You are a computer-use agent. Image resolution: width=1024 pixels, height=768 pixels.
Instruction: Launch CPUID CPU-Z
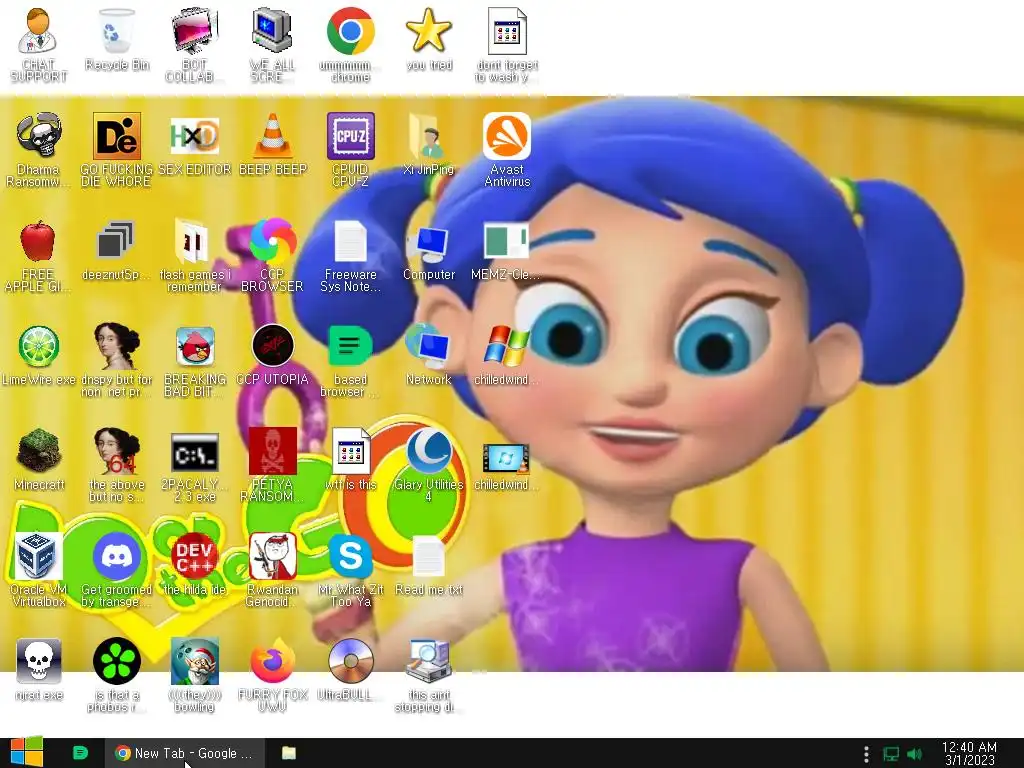coord(351,149)
